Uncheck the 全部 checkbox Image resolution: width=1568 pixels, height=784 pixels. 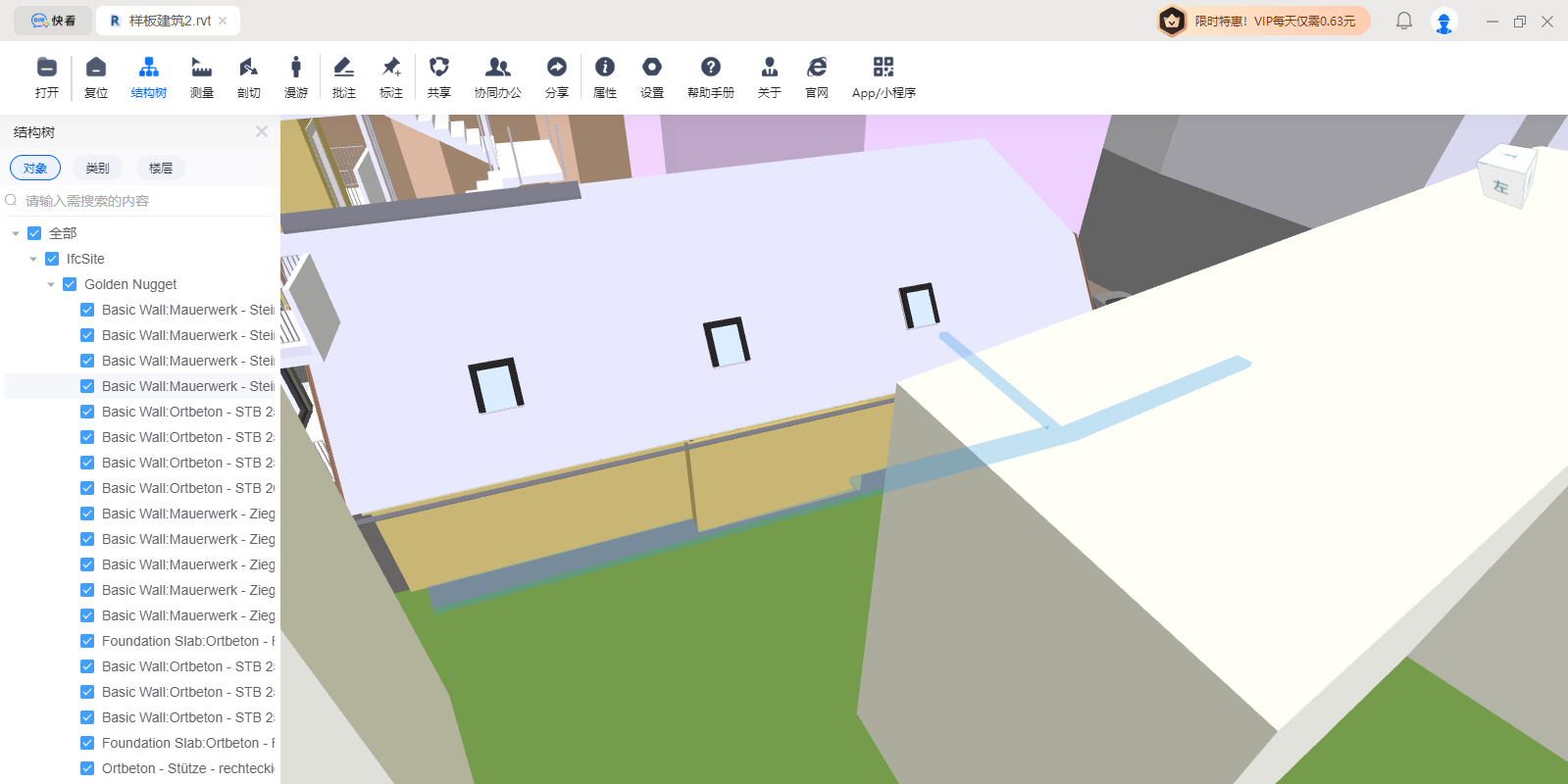click(34, 233)
